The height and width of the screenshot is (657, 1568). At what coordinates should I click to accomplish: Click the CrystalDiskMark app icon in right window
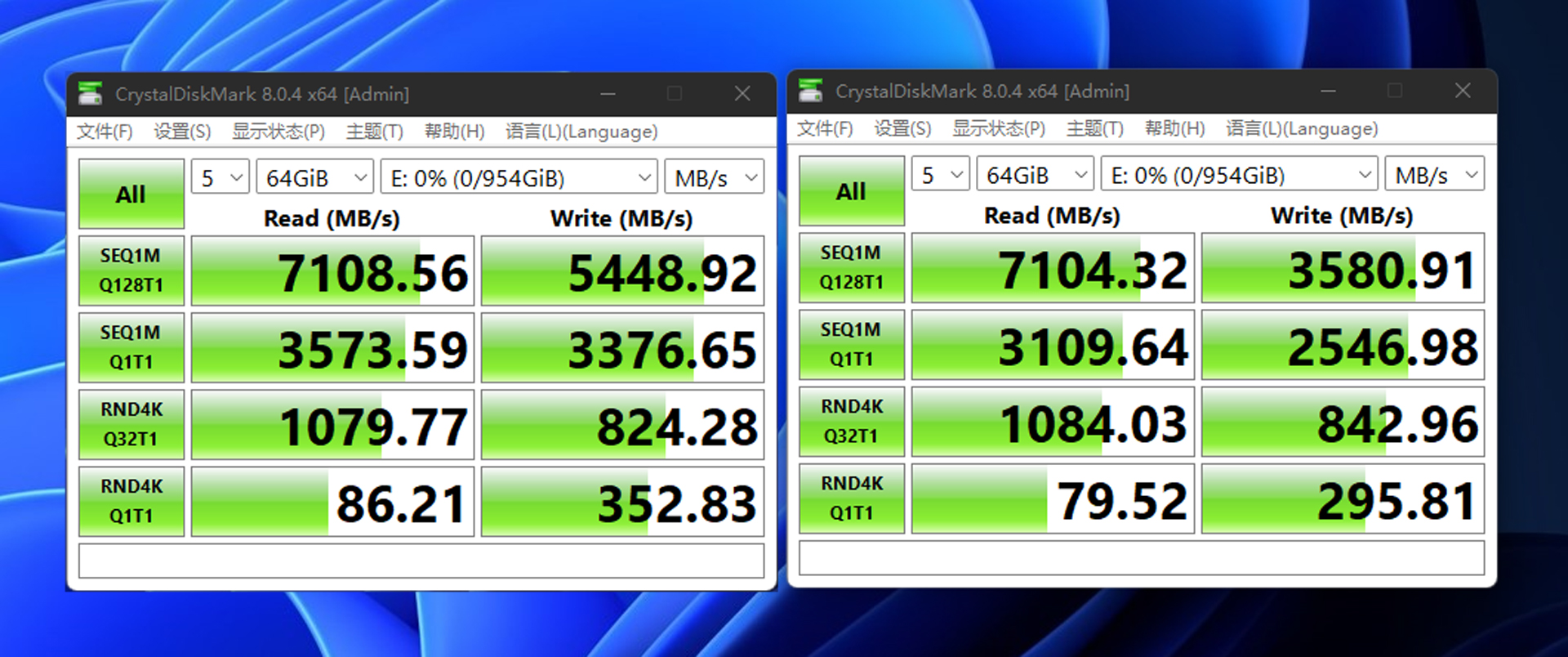point(810,91)
